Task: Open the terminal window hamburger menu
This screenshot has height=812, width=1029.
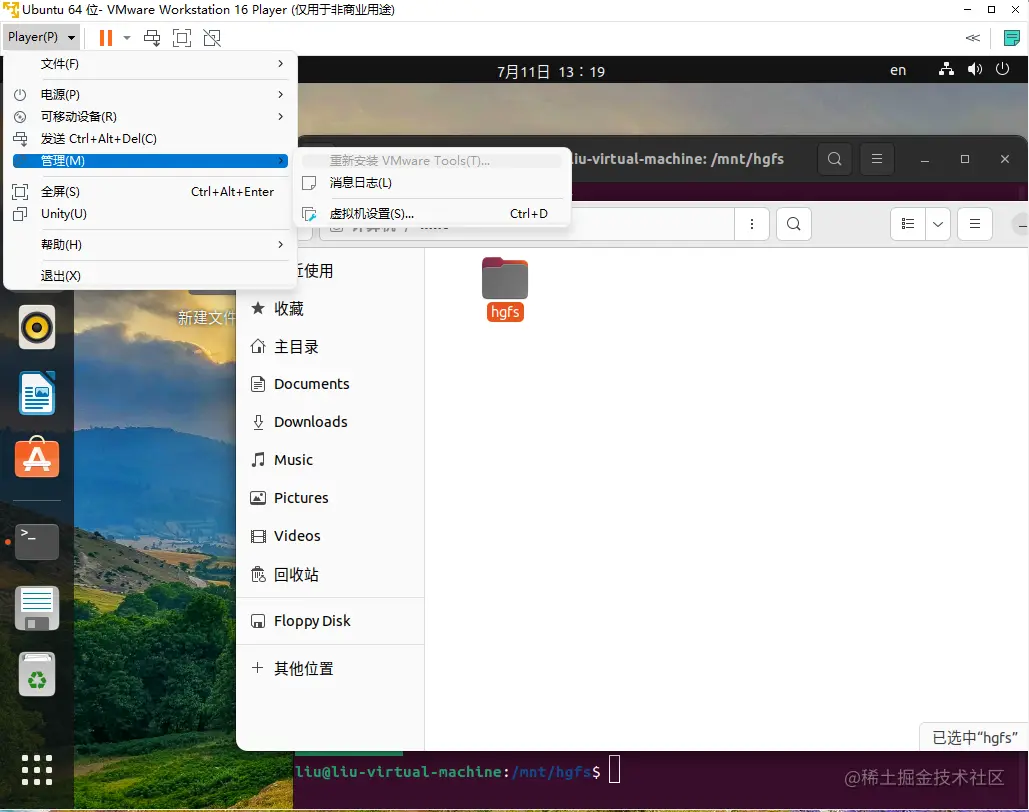Action: pos(877,159)
